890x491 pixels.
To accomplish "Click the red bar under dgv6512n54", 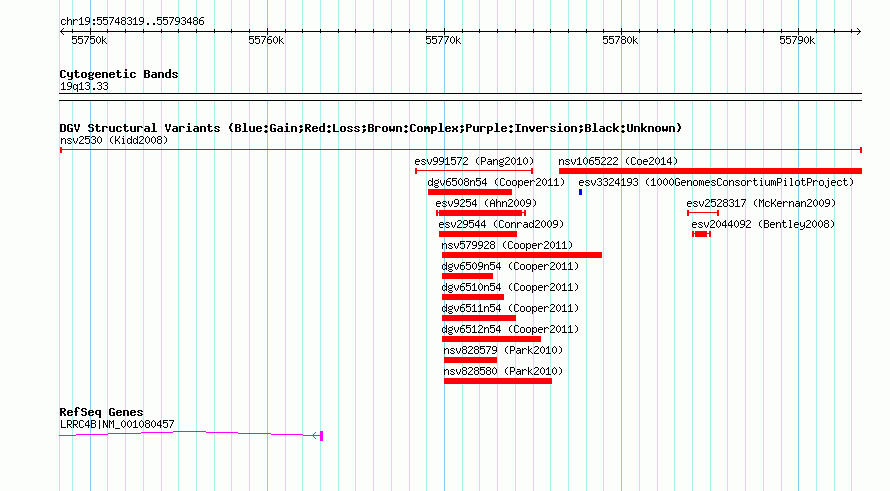I will (491, 339).
